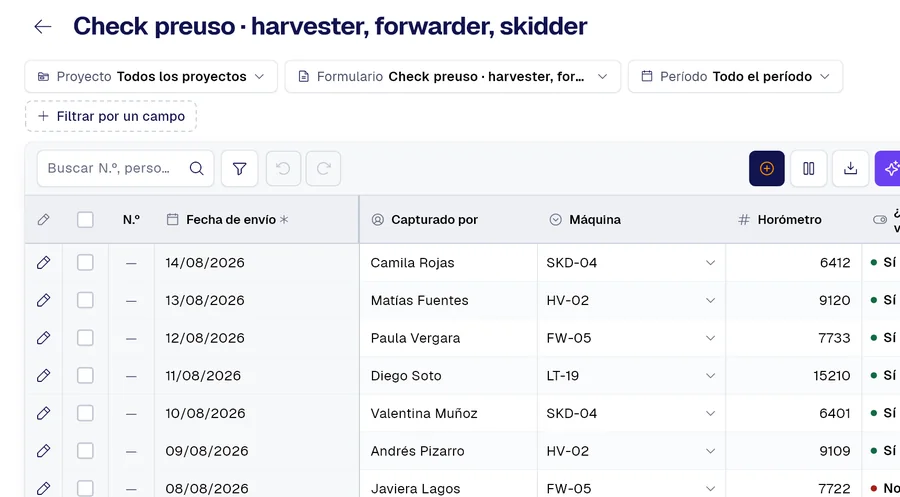Click the calendar icon in Fecha de envío header
This screenshot has height=497, width=900.
[172, 219]
